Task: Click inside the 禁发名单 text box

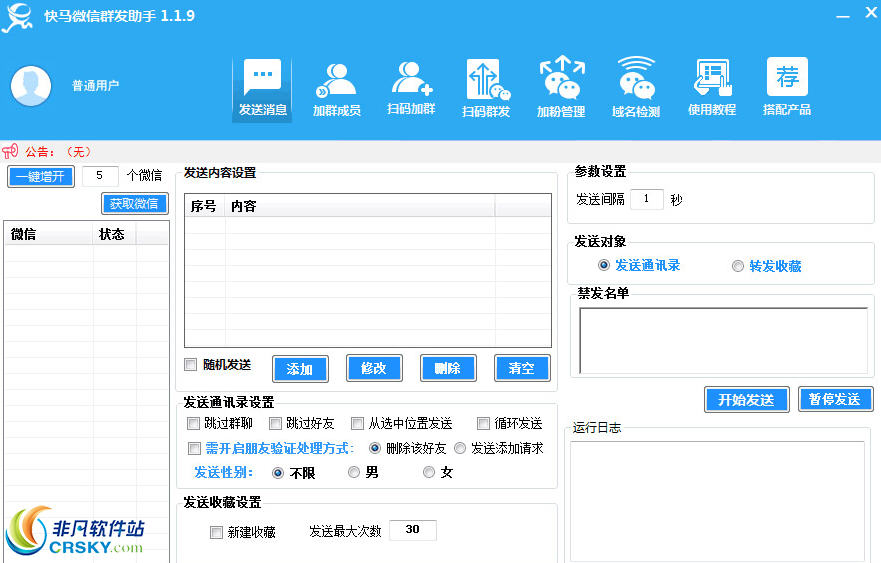Action: coord(724,340)
